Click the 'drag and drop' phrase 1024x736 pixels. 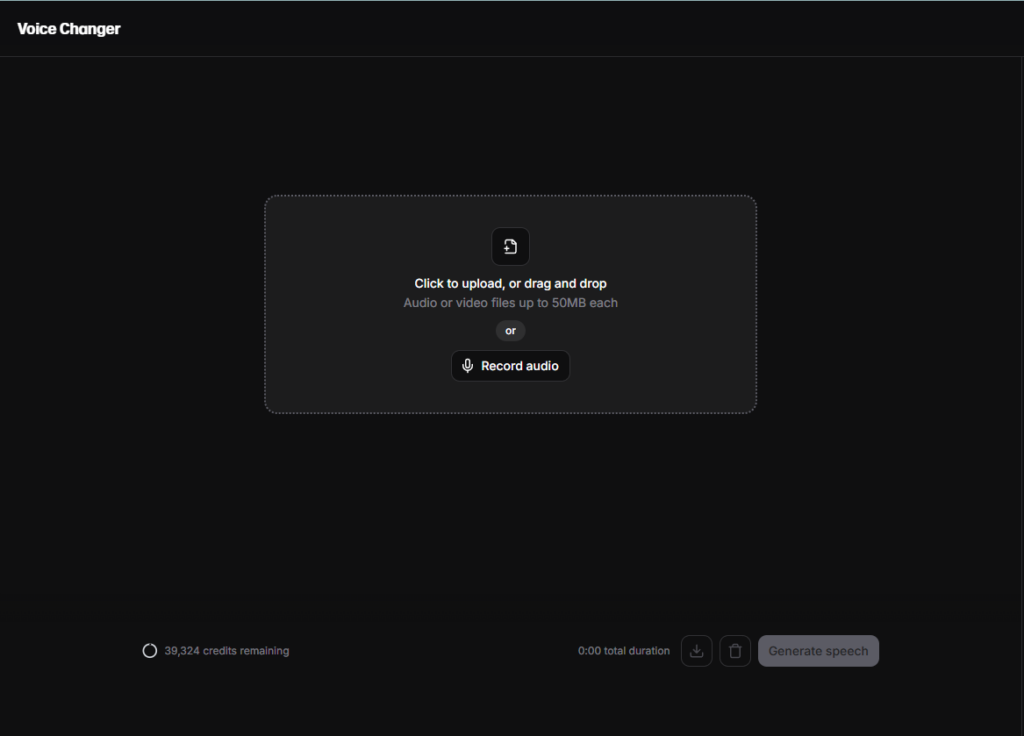(x=565, y=284)
